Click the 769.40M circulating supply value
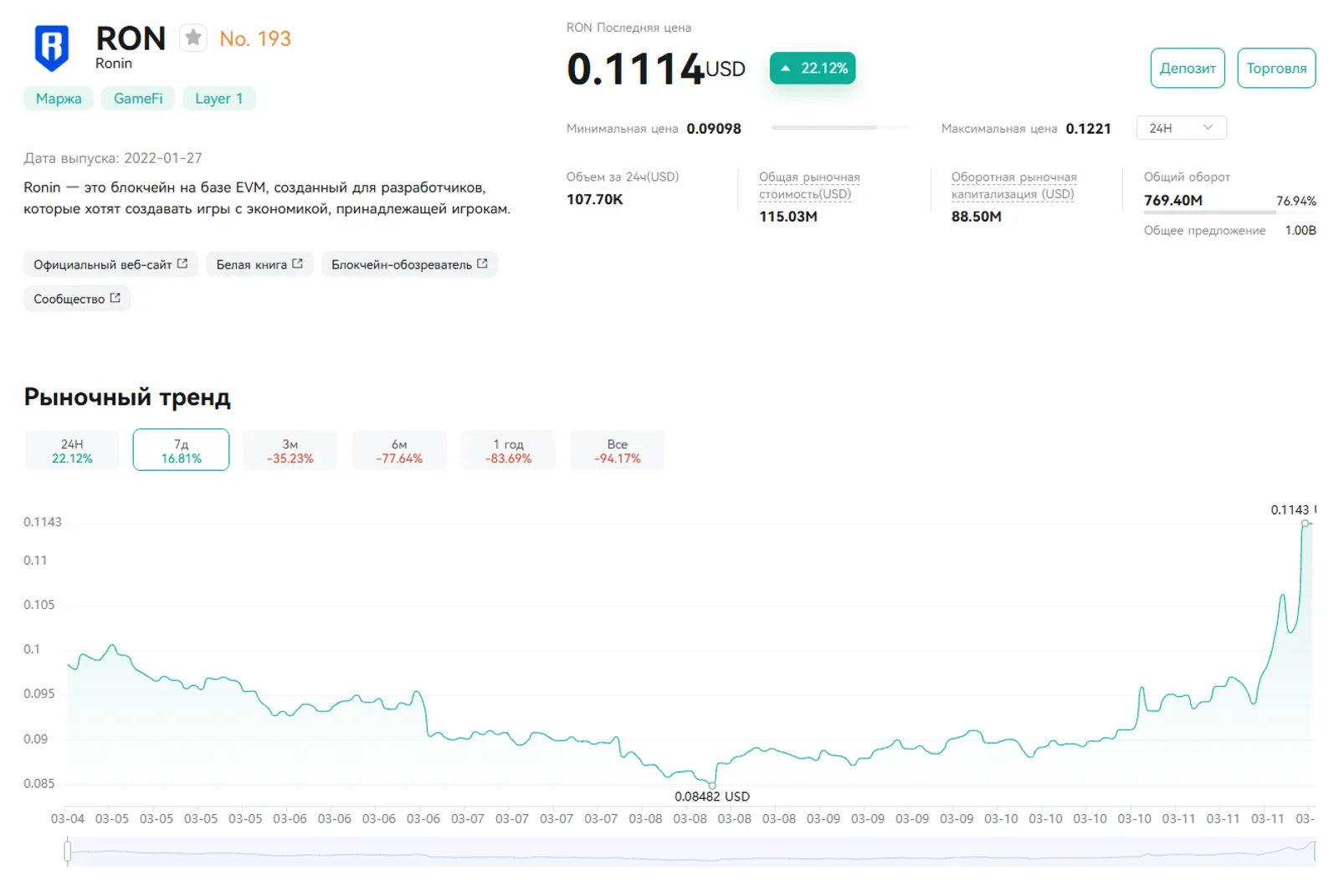1339x896 pixels. coord(1173,201)
